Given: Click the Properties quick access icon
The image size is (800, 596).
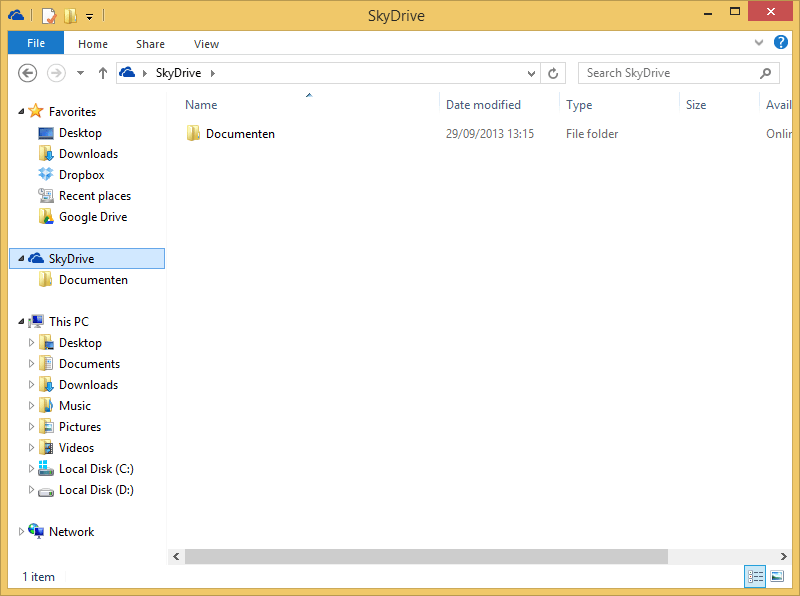Looking at the screenshot, I should coord(49,16).
